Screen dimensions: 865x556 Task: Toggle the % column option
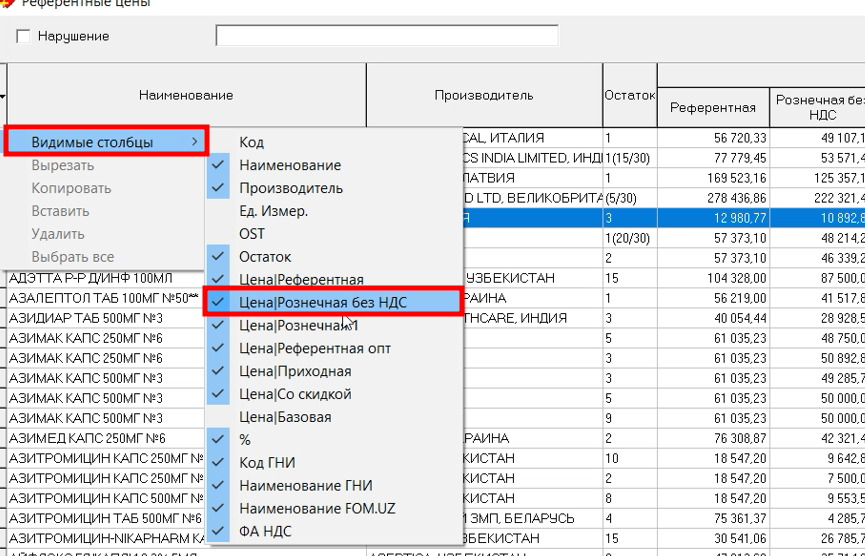pos(334,440)
